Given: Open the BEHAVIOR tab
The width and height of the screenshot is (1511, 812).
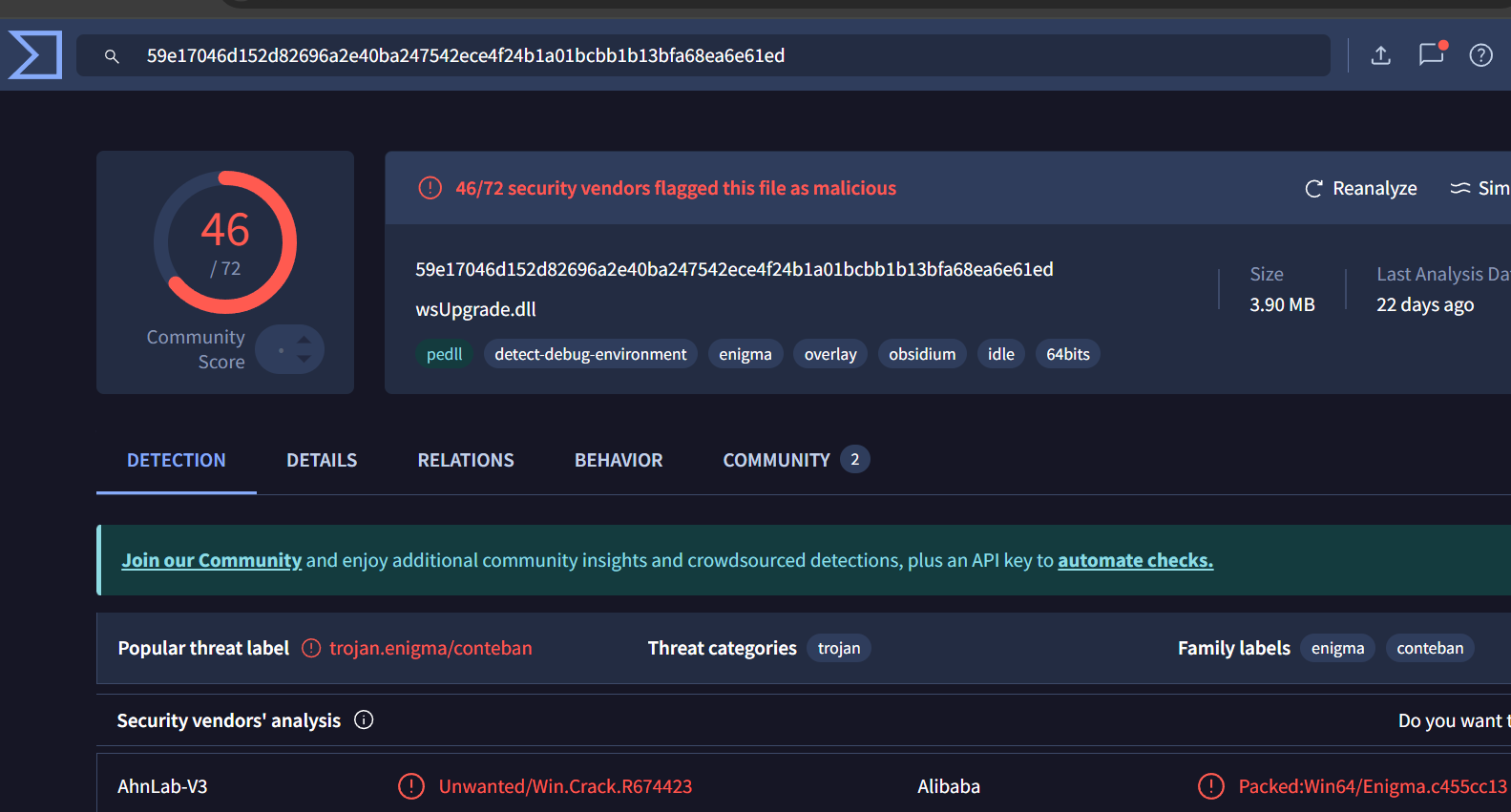Looking at the screenshot, I should click(619, 460).
